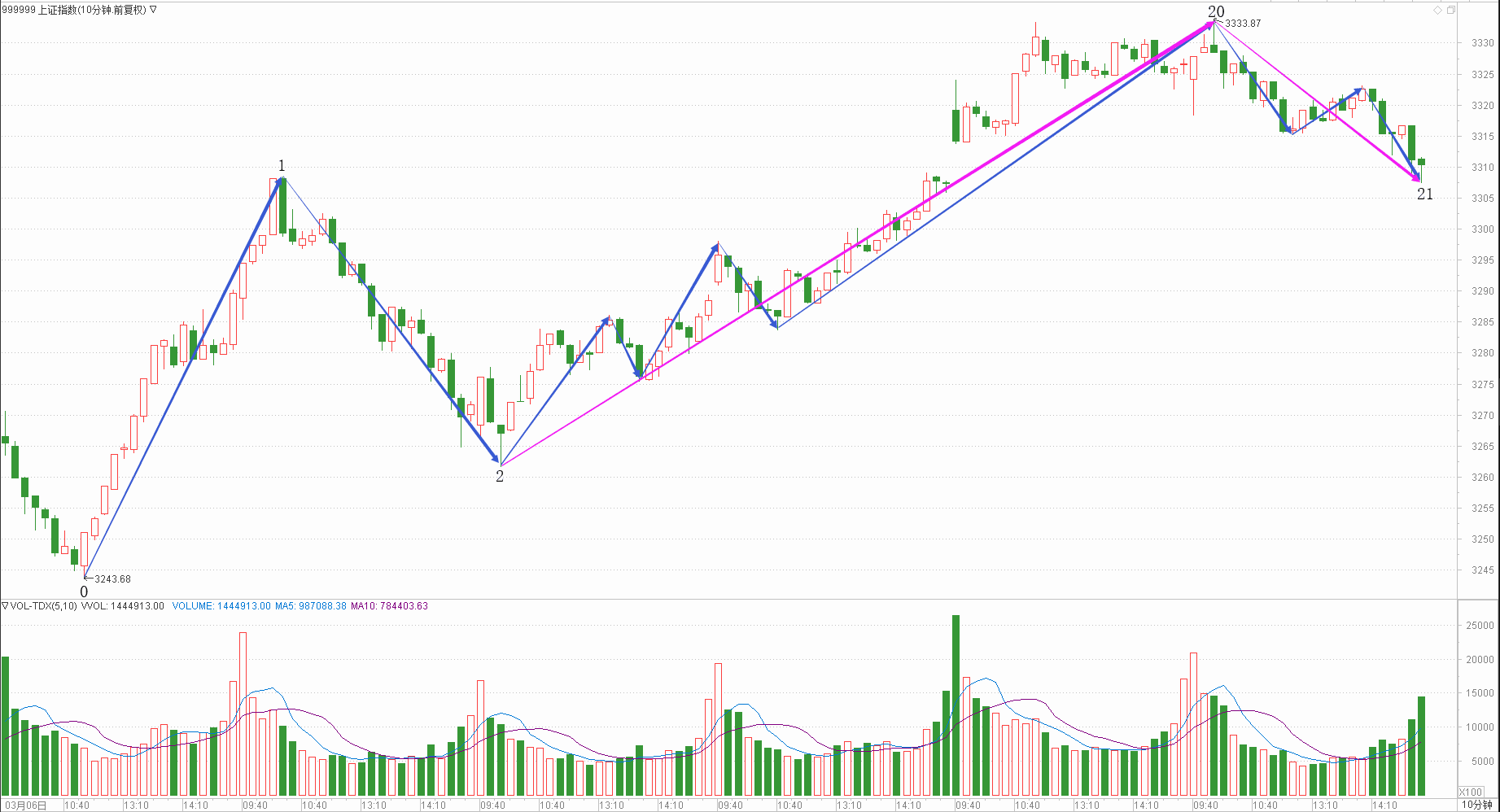The height and width of the screenshot is (812, 1500).
Task: Click the MA5 volume average label
Action: (x=310, y=606)
